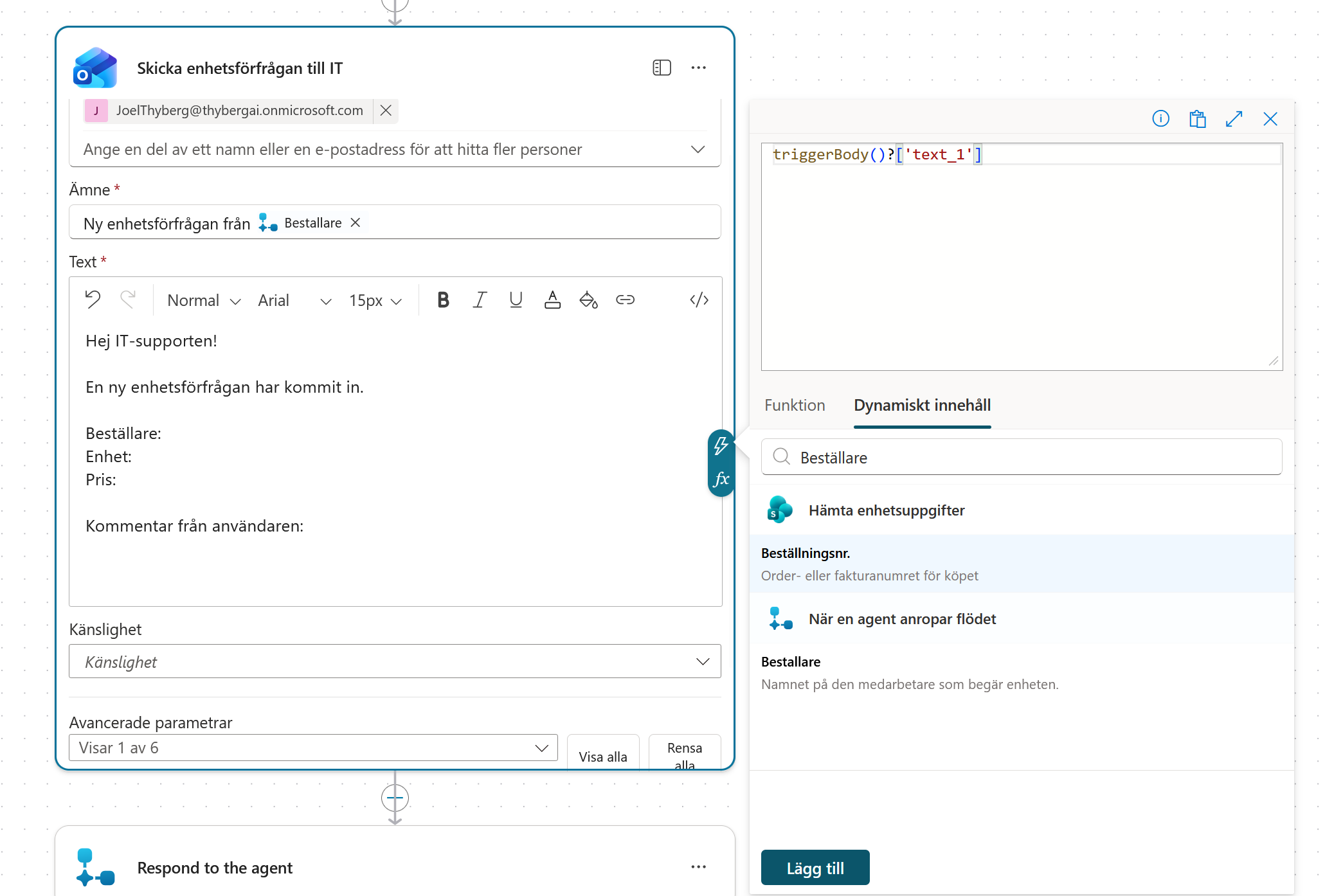Redo the text edit
The width and height of the screenshot is (1334, 896).
(128, 300)
